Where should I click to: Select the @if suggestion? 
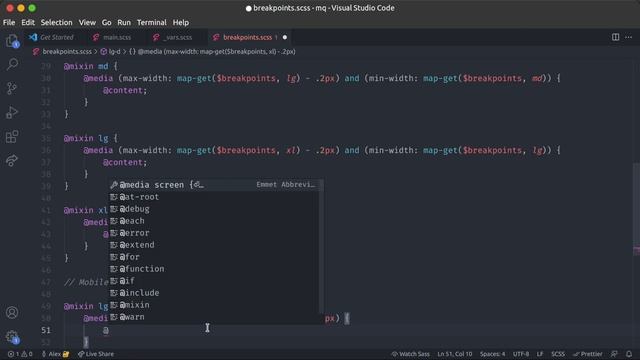pyautogui.click(x=215, y=281)
